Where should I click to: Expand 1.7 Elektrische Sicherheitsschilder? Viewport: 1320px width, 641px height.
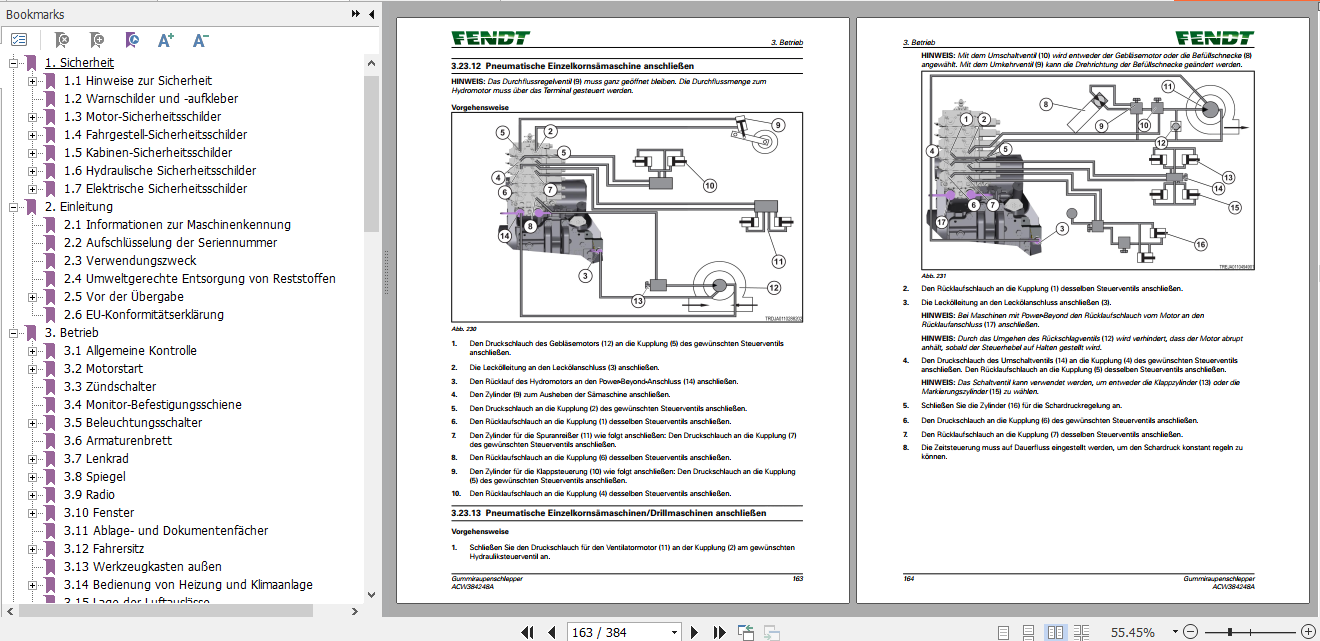[x=33, y=189]
